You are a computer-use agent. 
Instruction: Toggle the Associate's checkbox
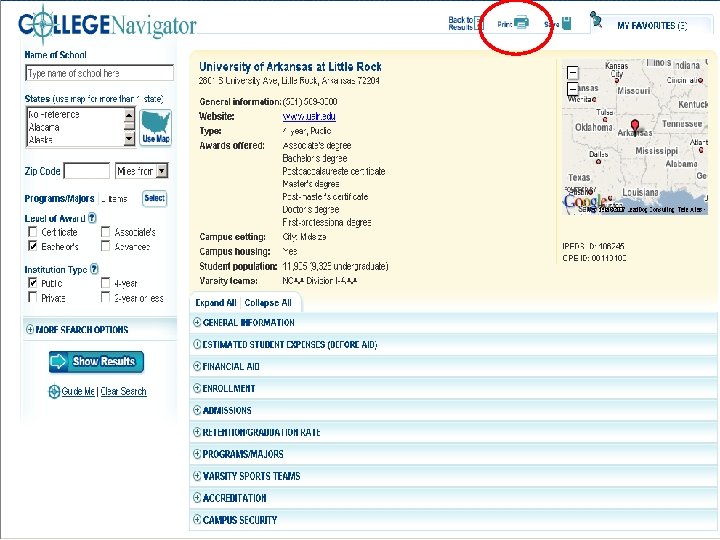point(105,231)
